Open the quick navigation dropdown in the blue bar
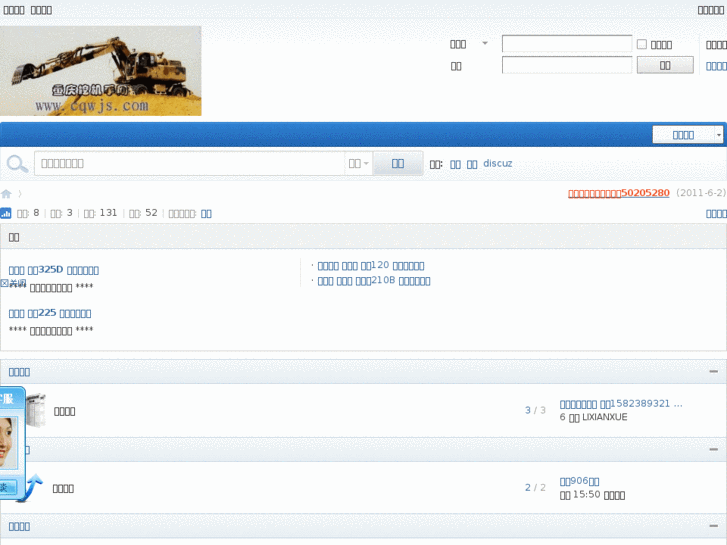The height and width of the screenshot is (545, 727). pos(688,135)
